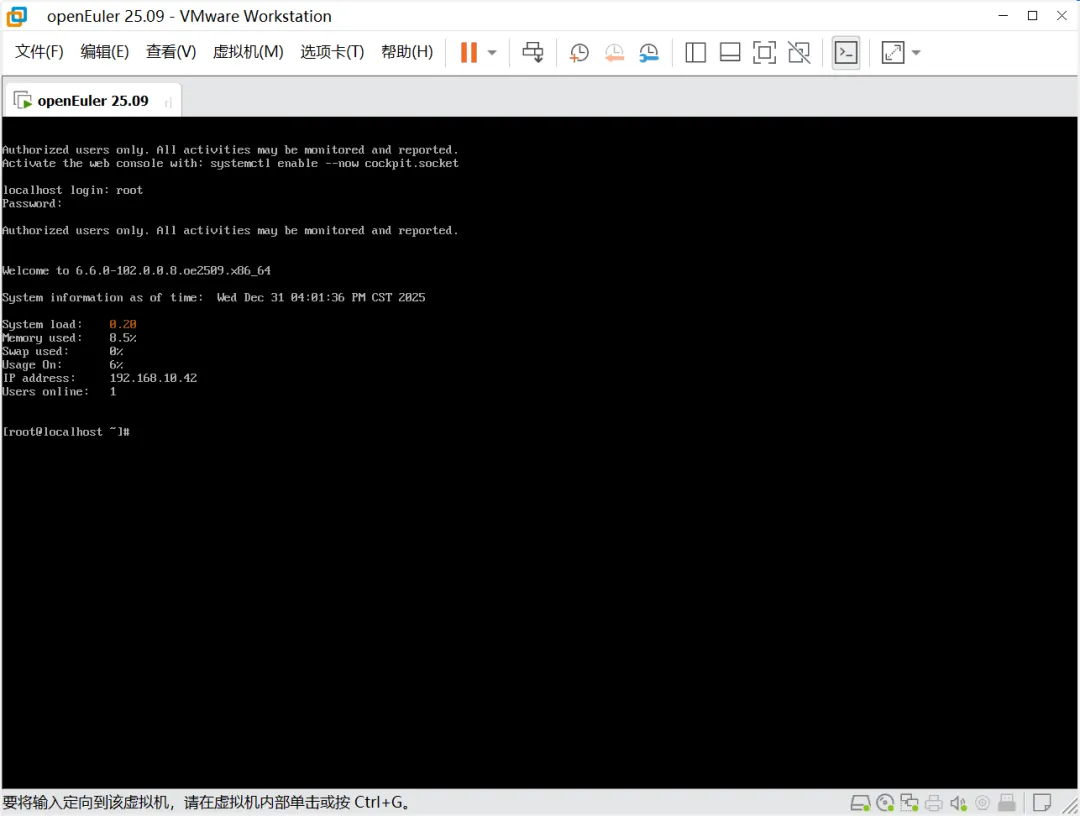Select the openEuler 25.09 VM tab
This screenshot has height=816, width=1080.
(x=93, y=101)
